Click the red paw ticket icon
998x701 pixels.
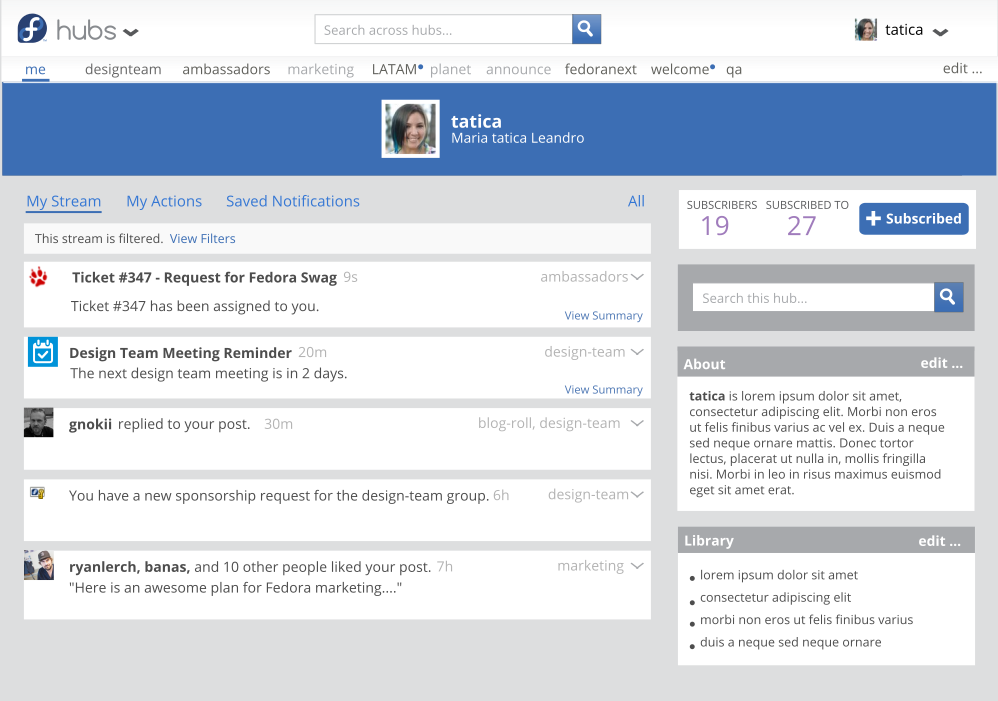[x=39, y=277]
